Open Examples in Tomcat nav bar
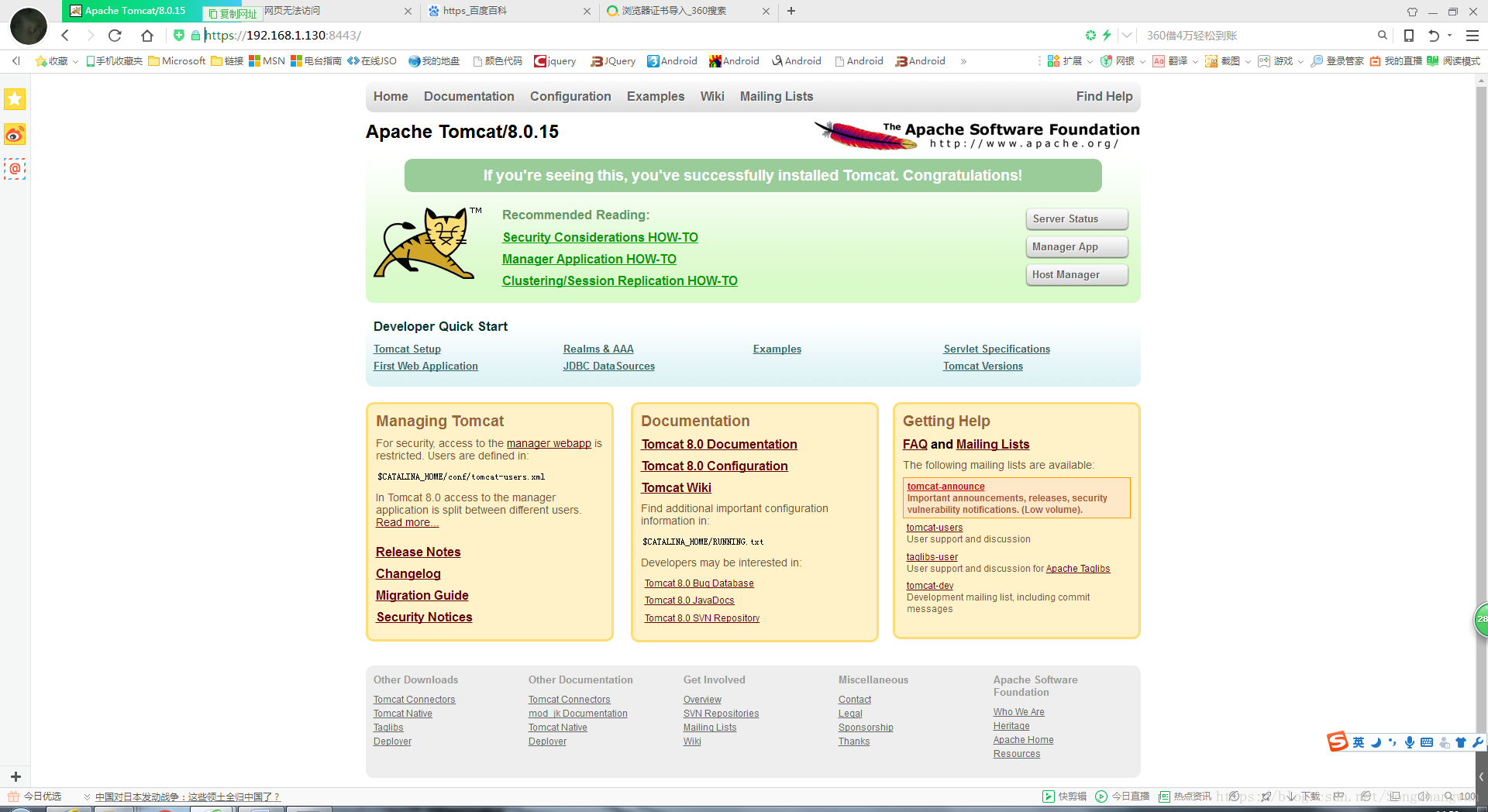 coord(656,96)
